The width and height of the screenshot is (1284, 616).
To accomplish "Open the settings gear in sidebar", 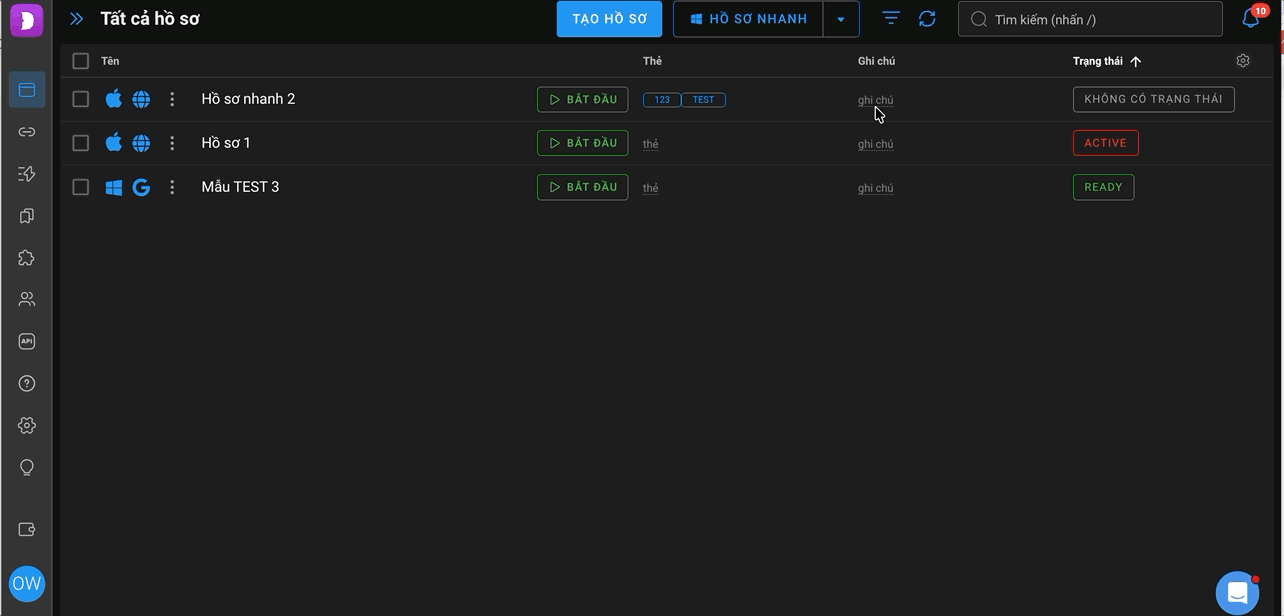I will [27, 425].
